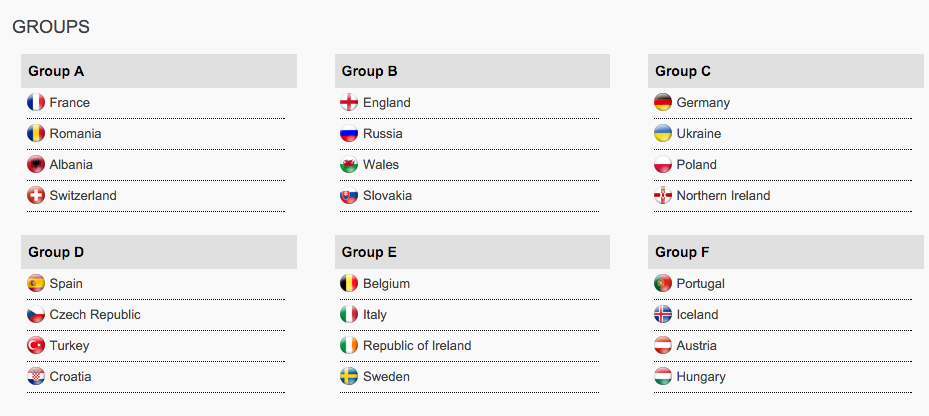This screenshot has height=416, width=929.
Task: Open the Czech Republic team link
Action: [x=95, y=315]
